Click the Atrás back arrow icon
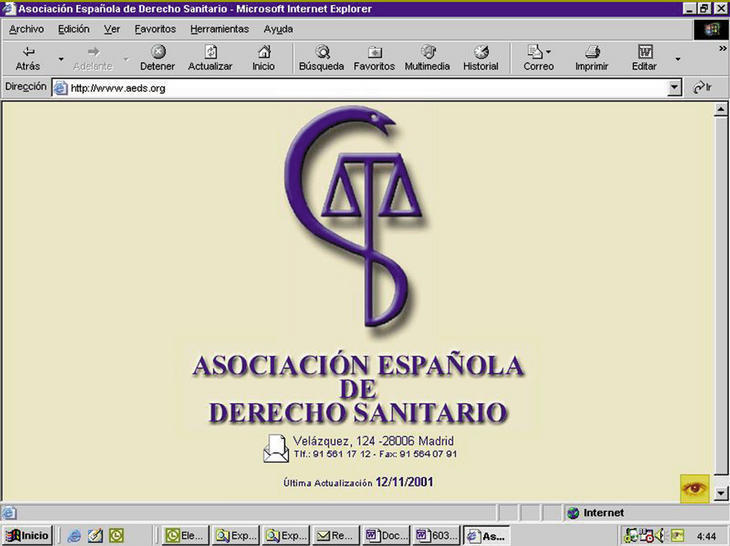 click(28, 52)
